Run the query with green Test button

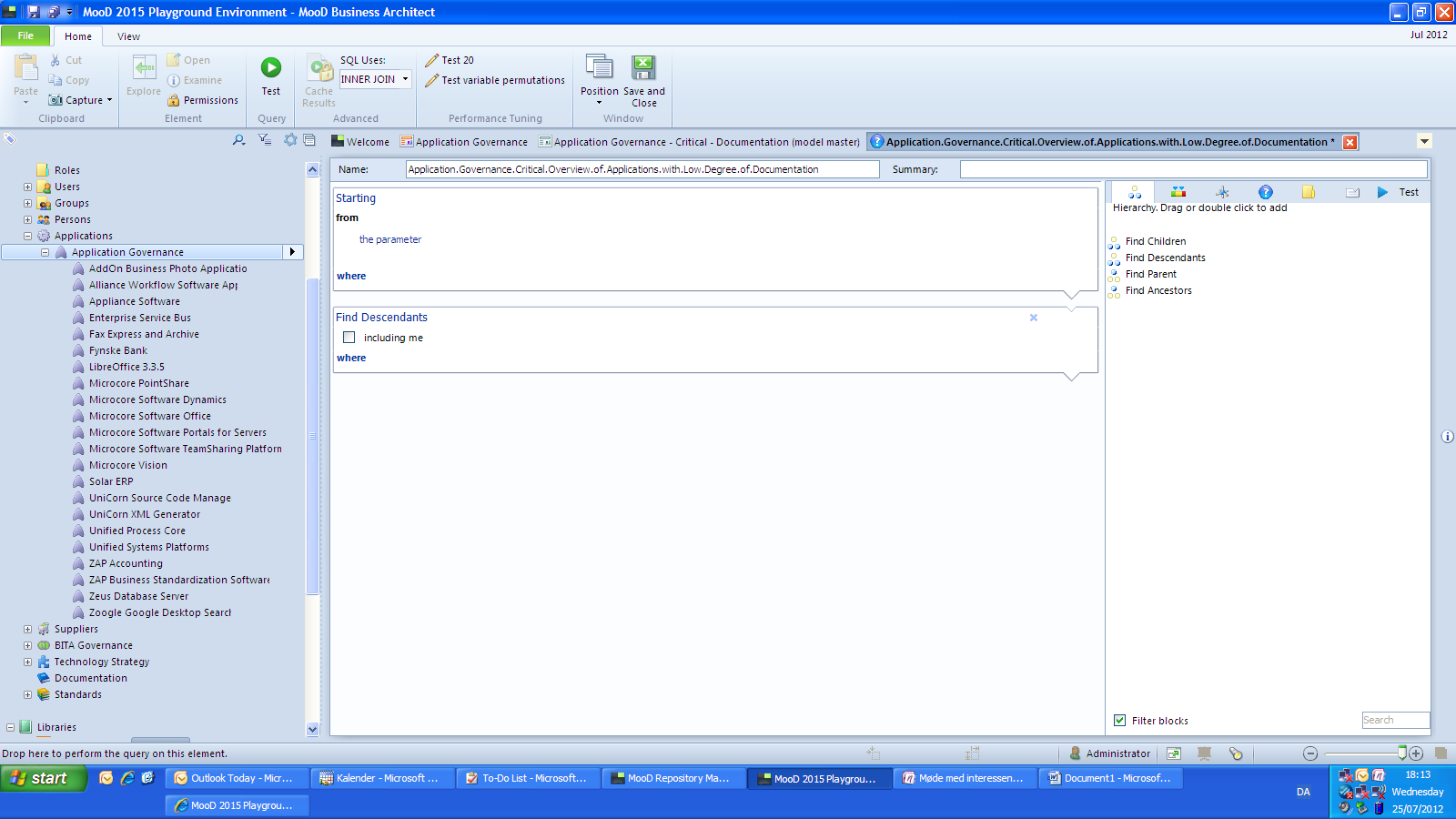click(271, 68)
